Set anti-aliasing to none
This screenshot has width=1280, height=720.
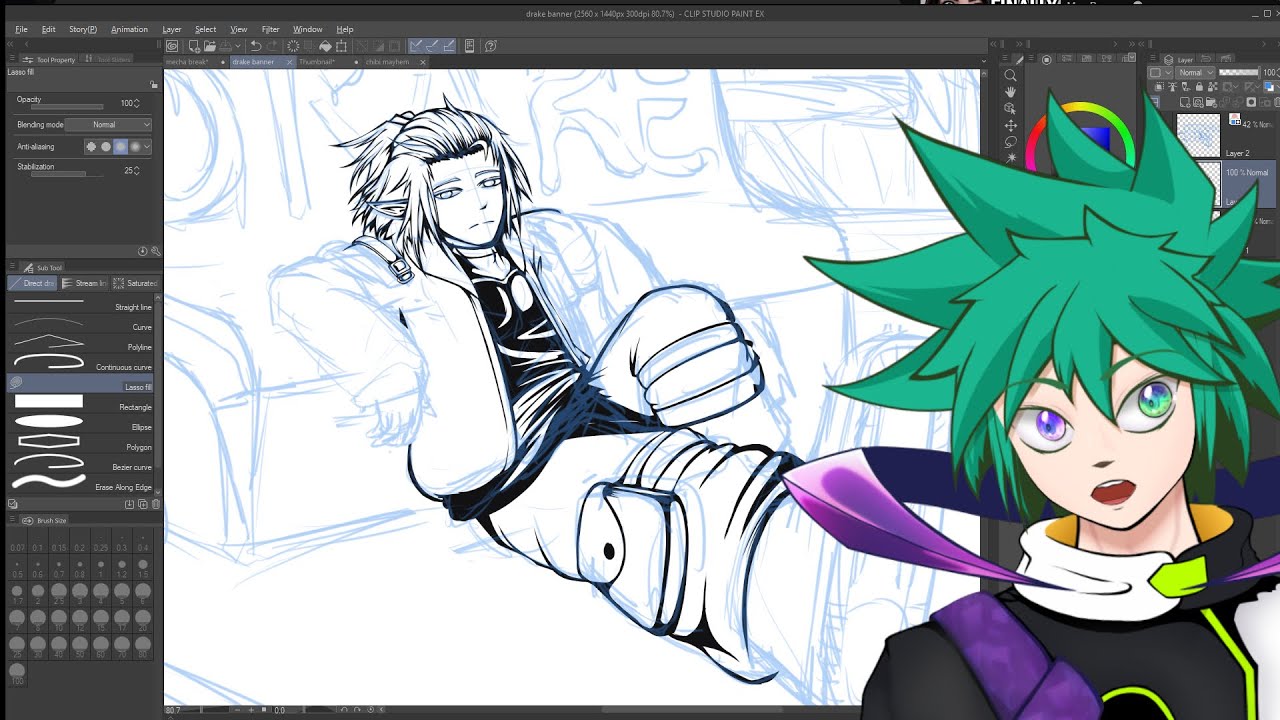91,146
